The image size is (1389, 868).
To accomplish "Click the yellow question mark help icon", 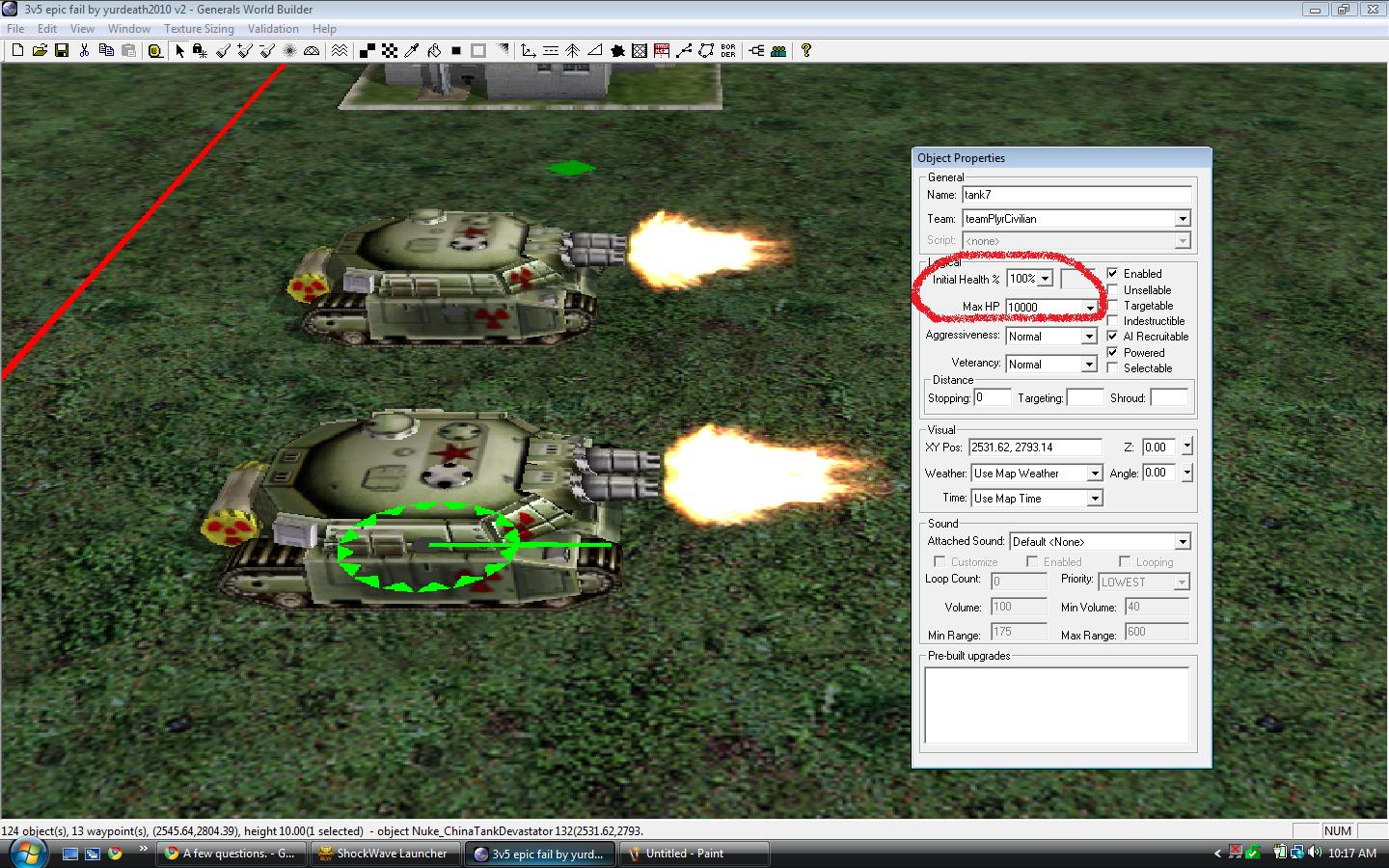I will pos(806,50).
